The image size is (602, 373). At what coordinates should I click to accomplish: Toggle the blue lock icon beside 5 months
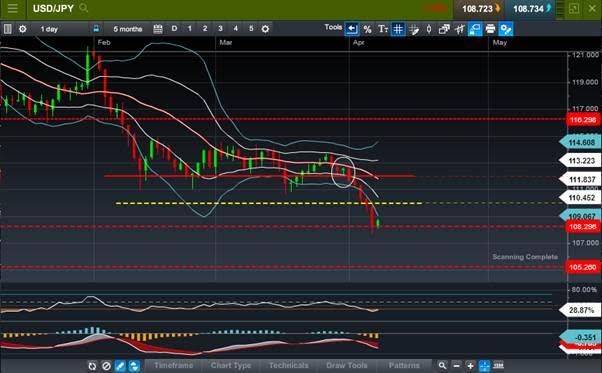[x=96, y=29]
